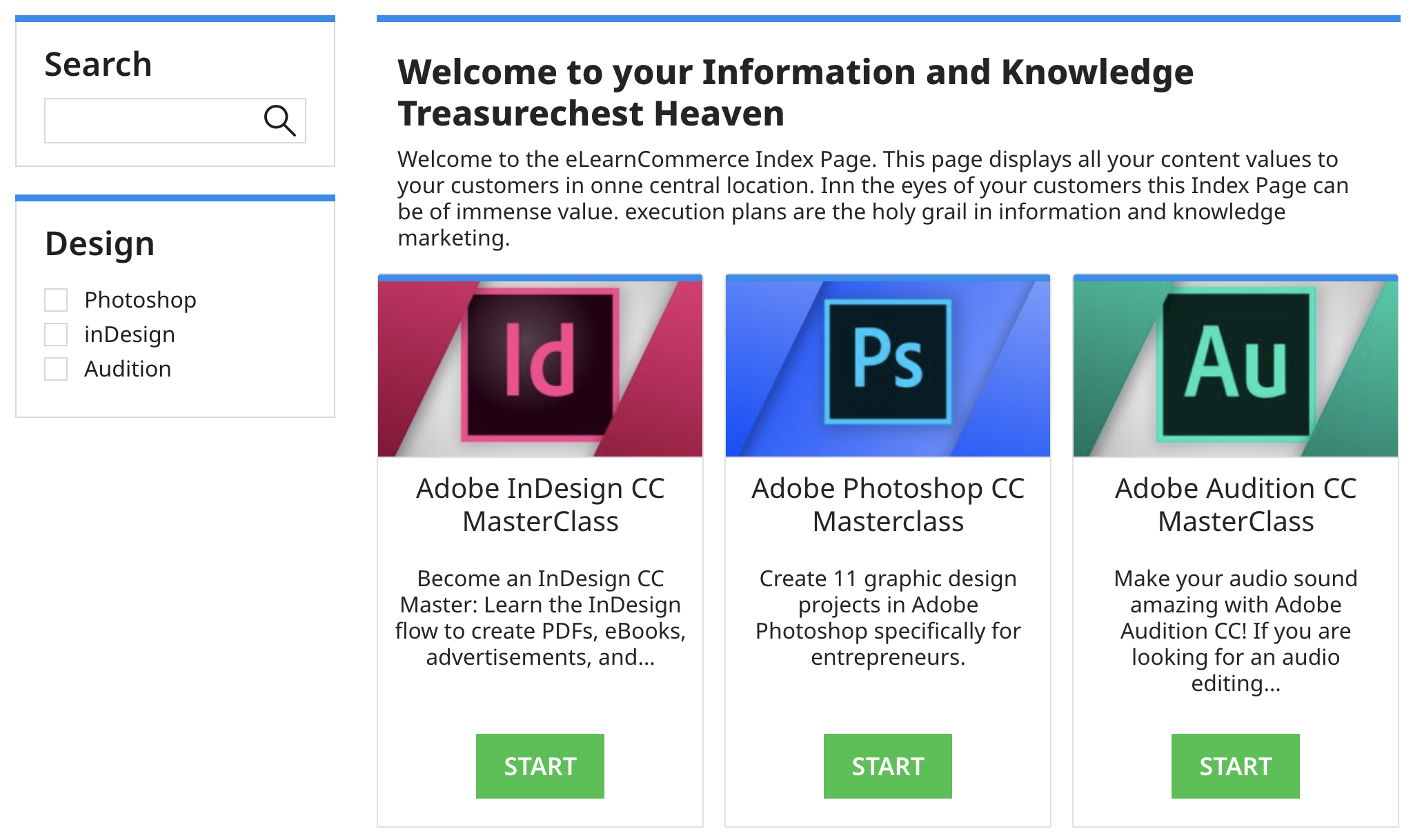The height and width of the screenshot is (840, 1413).
Task: Enable the inDesign filter checkbox
Action: (x=56, y=334)
